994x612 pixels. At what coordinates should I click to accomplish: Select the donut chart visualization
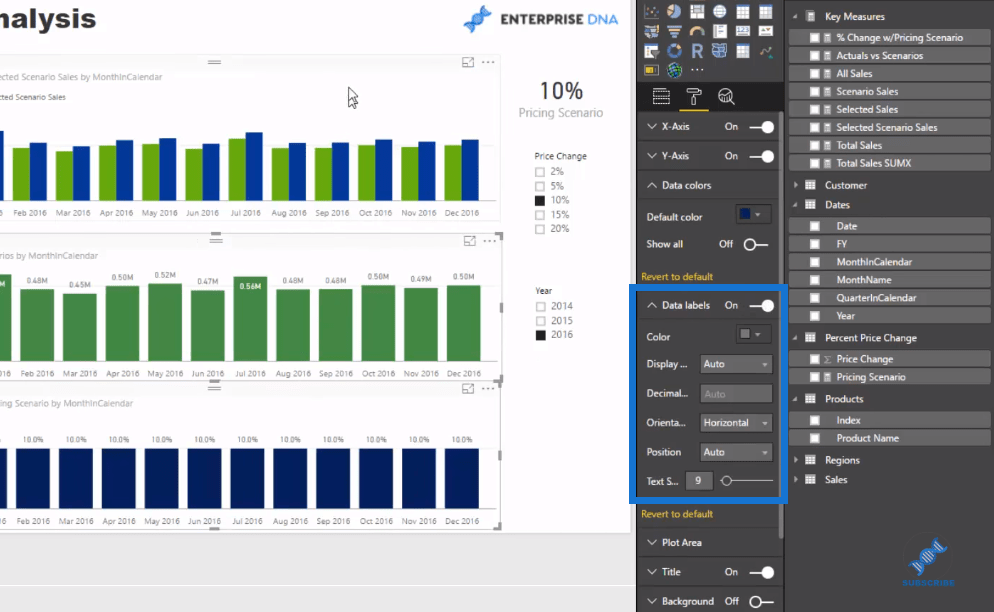pyautogui.click(x=674, y=51)
